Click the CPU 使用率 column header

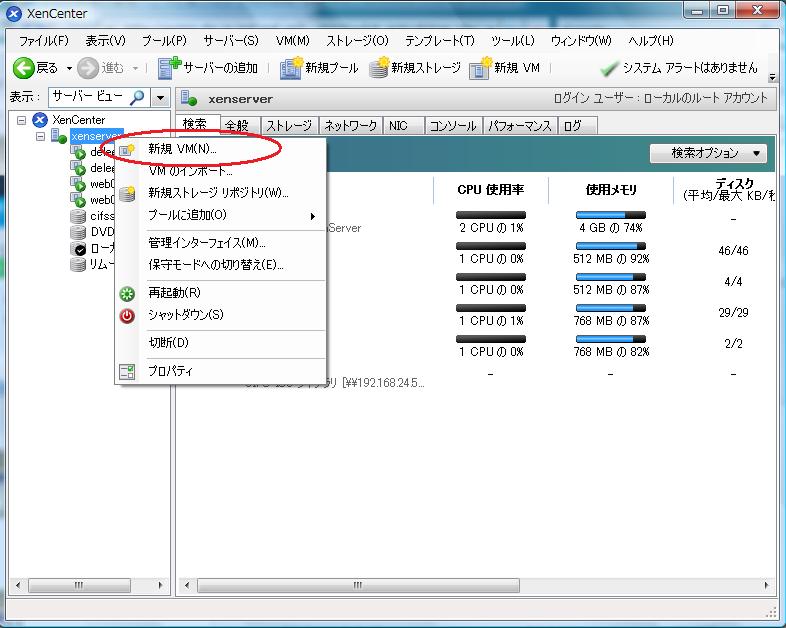click(491, 190)
